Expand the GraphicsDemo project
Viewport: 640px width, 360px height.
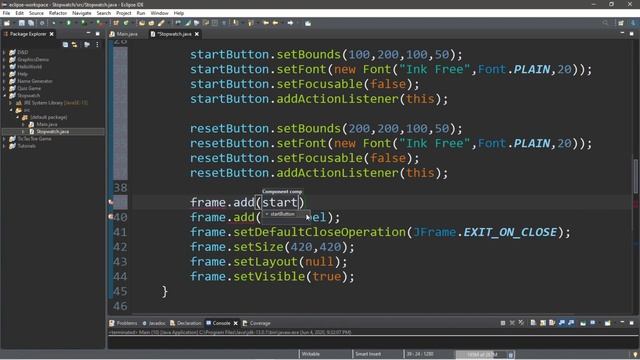[x=4, y=60]
